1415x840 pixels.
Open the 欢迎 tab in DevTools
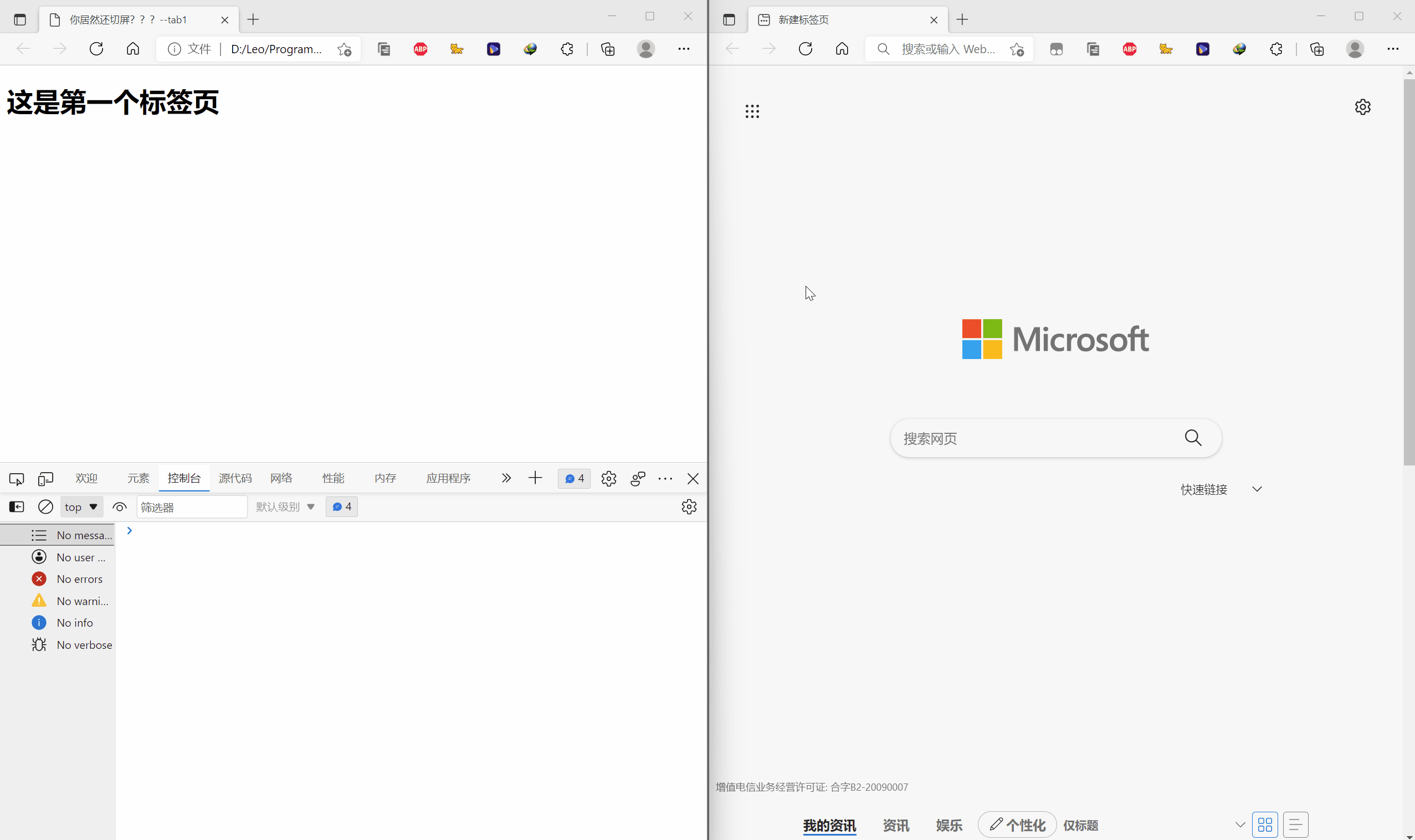(86, 478)
